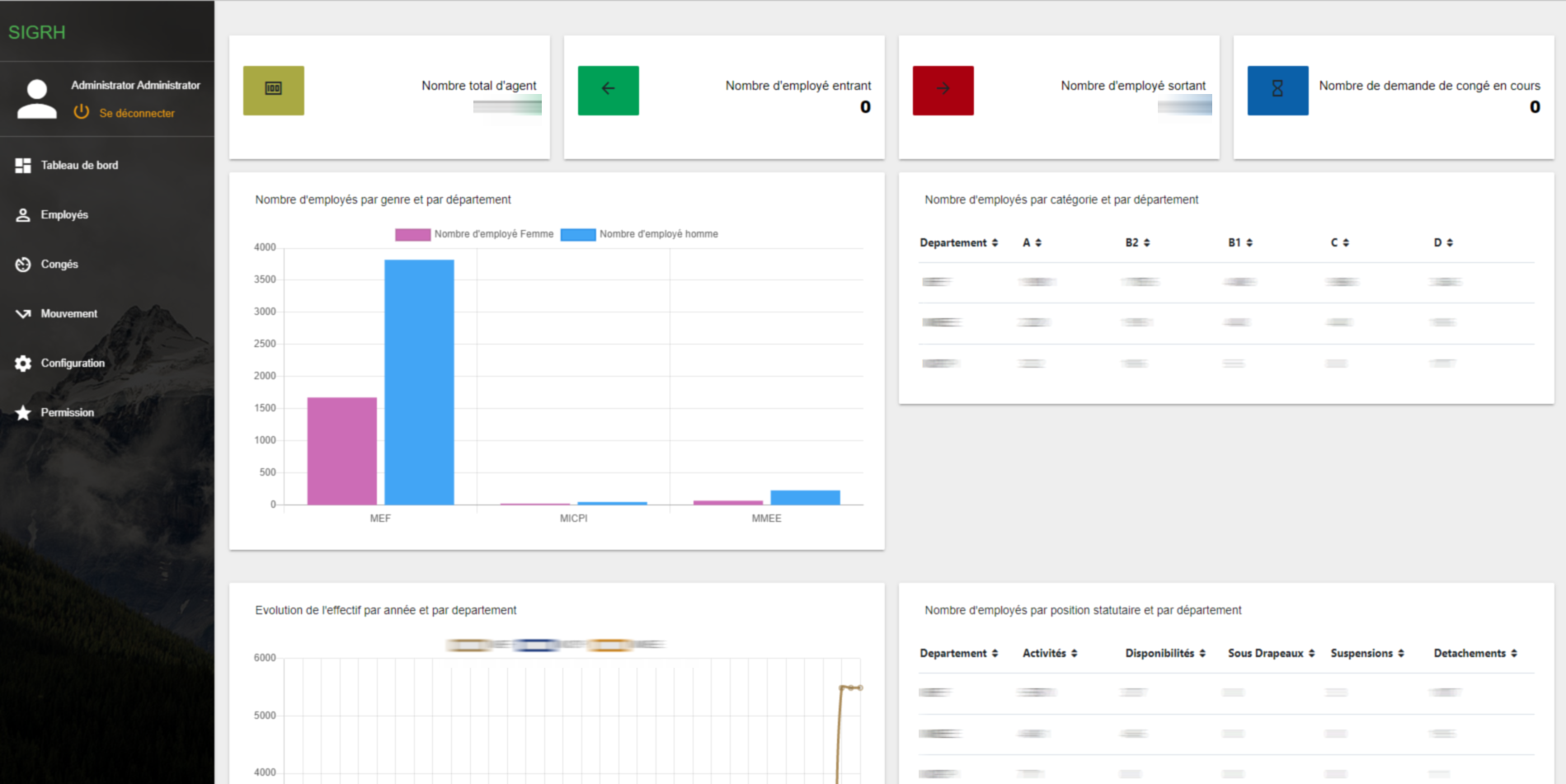Click the blue hourglass leave request icon
1566x784 pixels.
(x=1277, y=90)
